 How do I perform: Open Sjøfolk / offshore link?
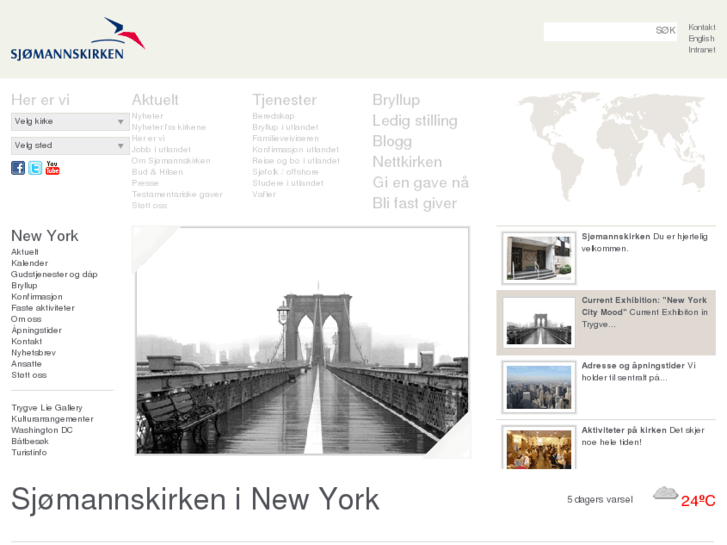[285, 172]
